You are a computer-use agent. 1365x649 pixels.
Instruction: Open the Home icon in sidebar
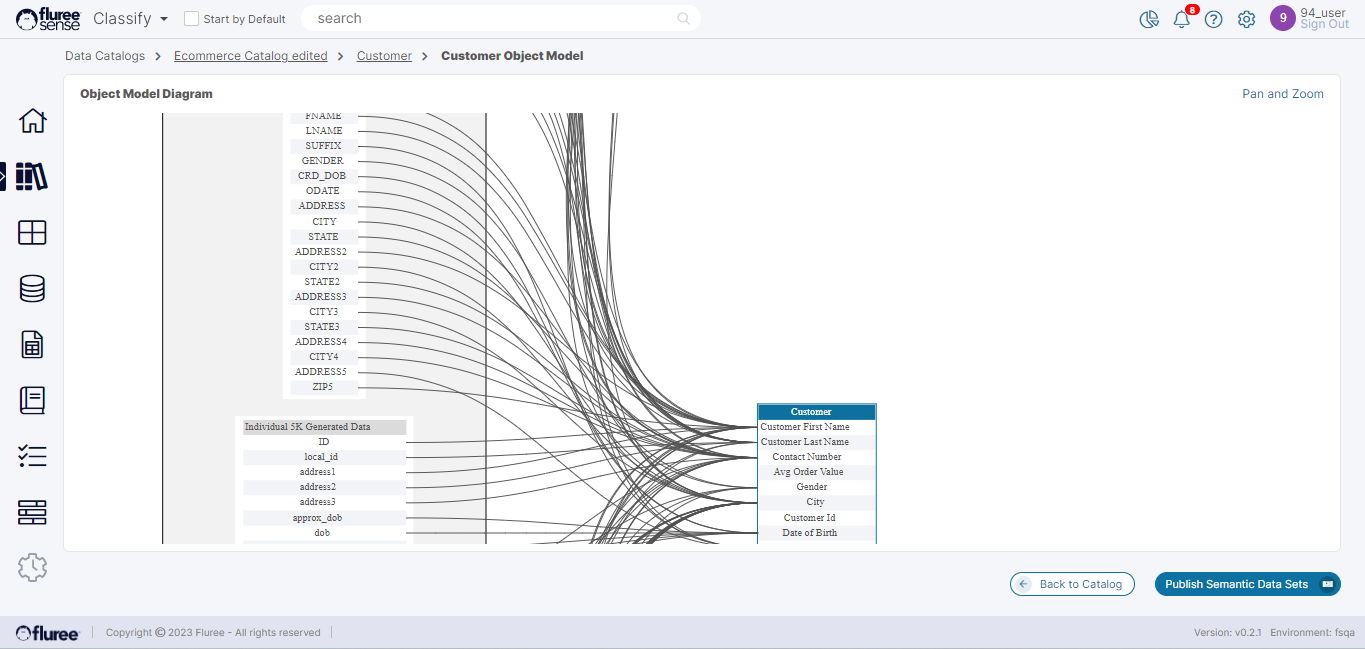click(32, 121)
